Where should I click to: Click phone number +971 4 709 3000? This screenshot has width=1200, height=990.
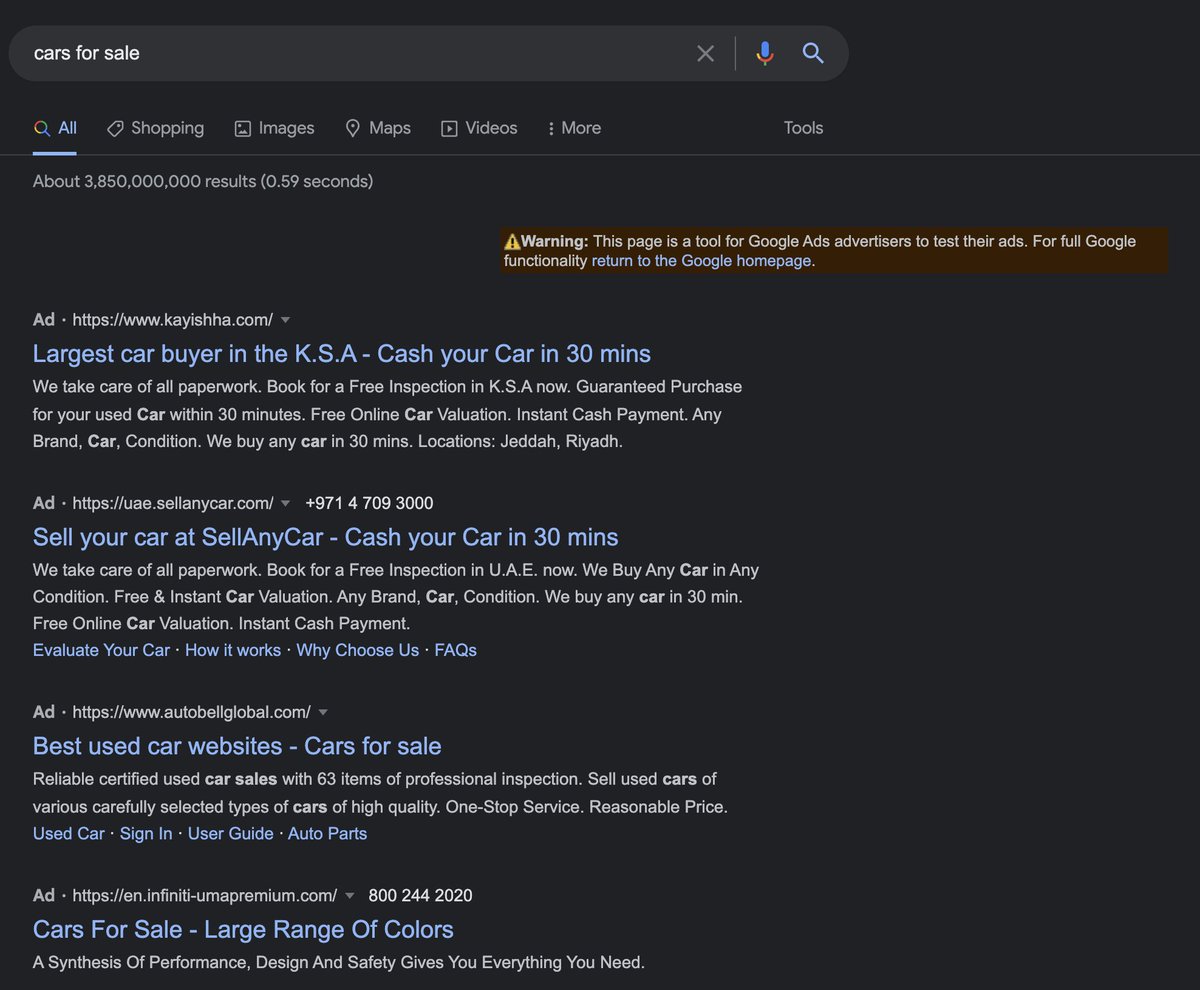point(369,503)
